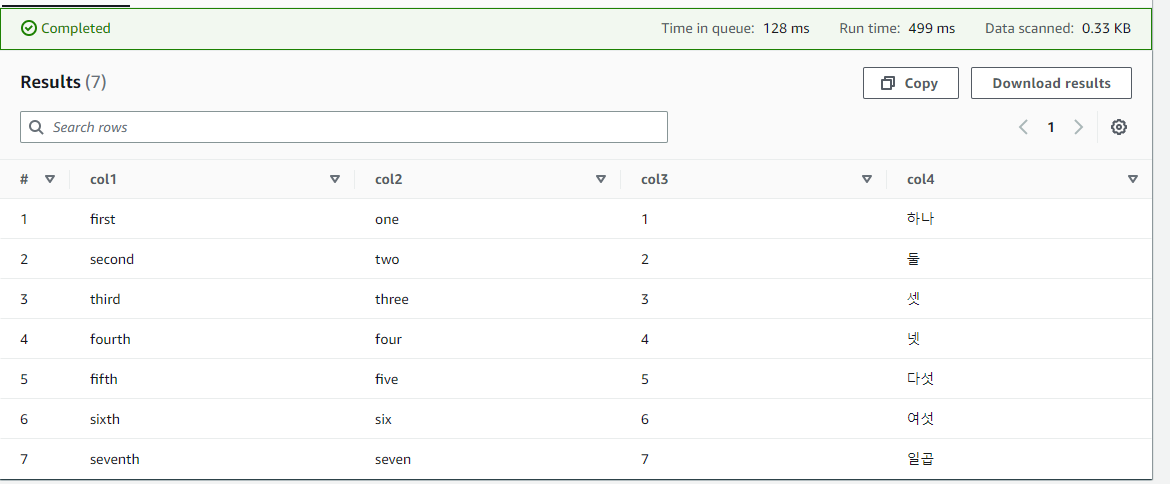This screenshot has width=1170, height=484.
Task: Sort results using the col2 triangle
Action: pyautogui.click(x=601, y=179)
